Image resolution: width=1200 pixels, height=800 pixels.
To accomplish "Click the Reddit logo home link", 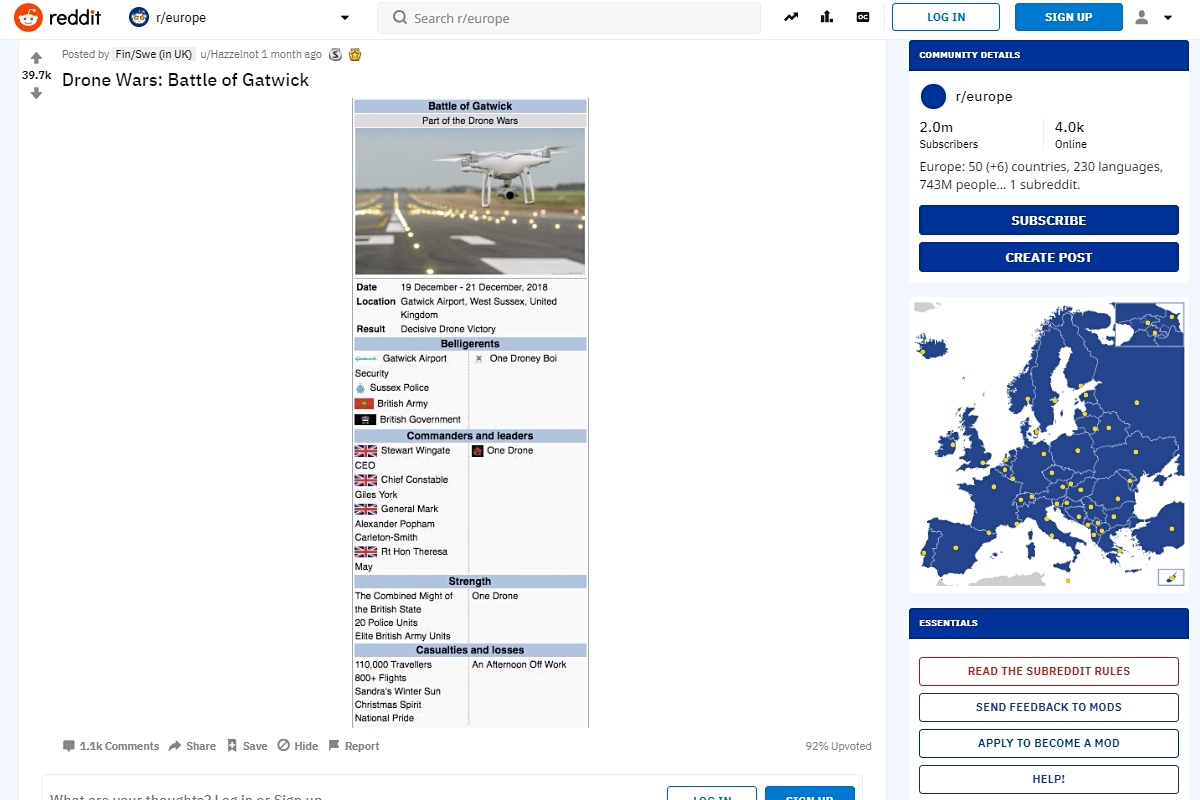I will (x=58, y=17).
